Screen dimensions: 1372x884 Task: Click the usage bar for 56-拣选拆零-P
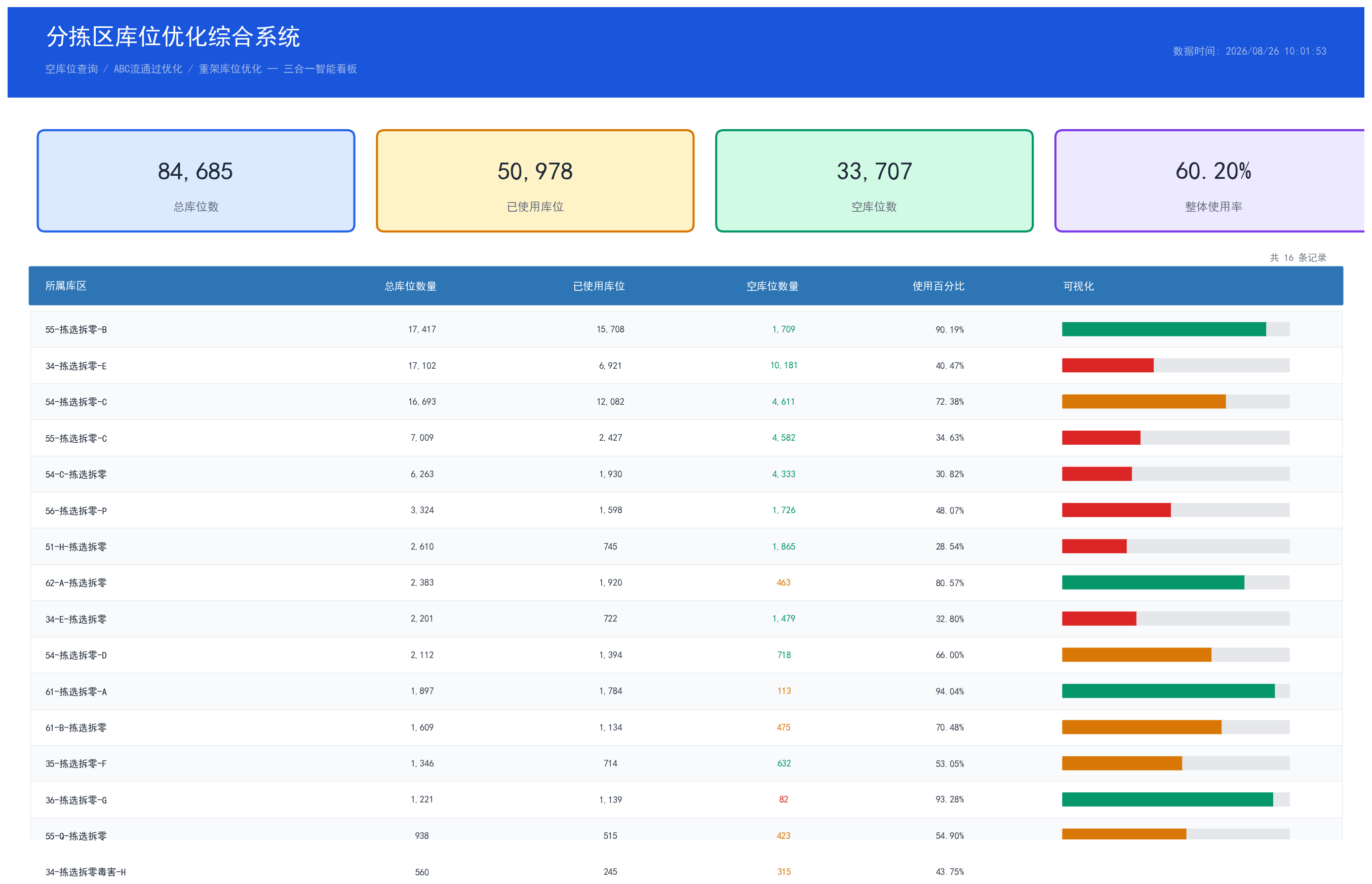click(1175, 510)
